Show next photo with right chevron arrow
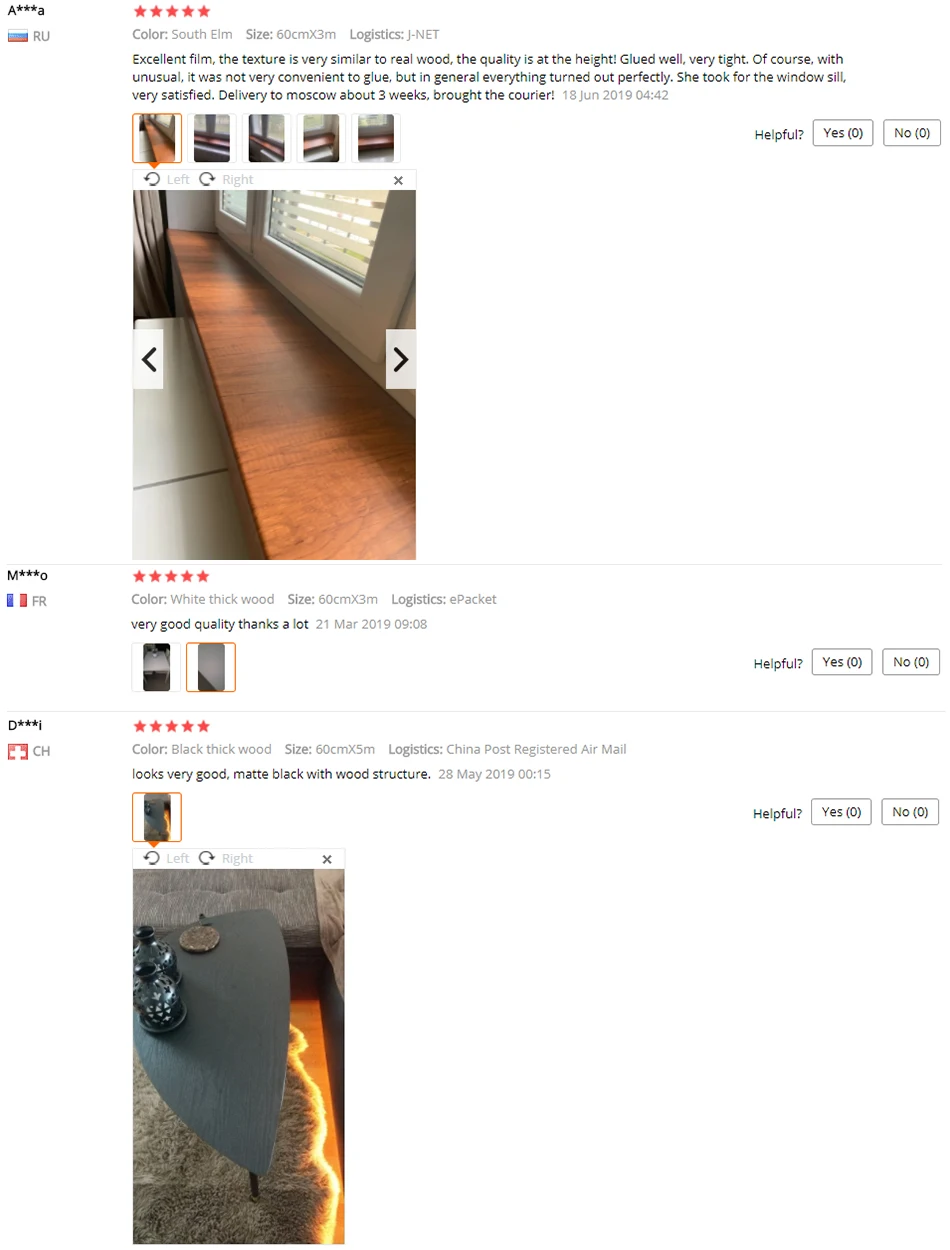Screen dimensions: 950x1250 401,359
